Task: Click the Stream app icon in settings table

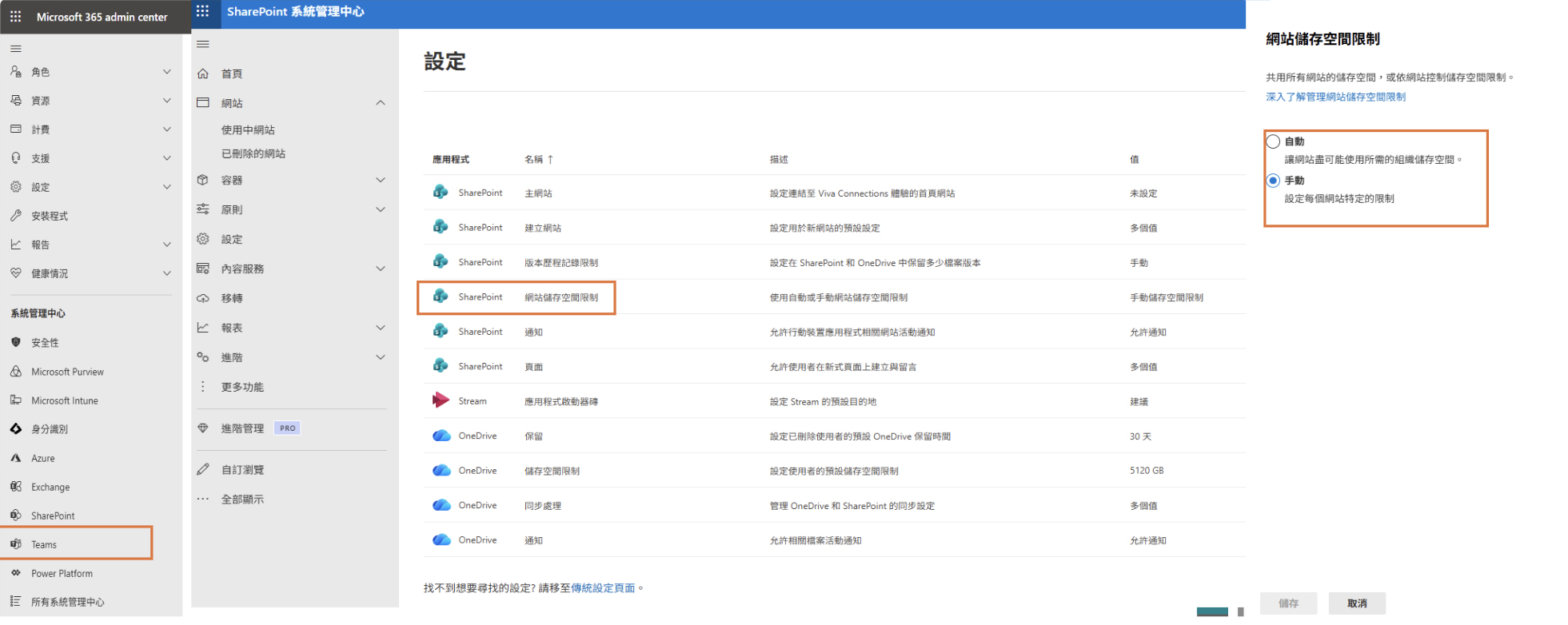Action: click(x=441, y=400)
